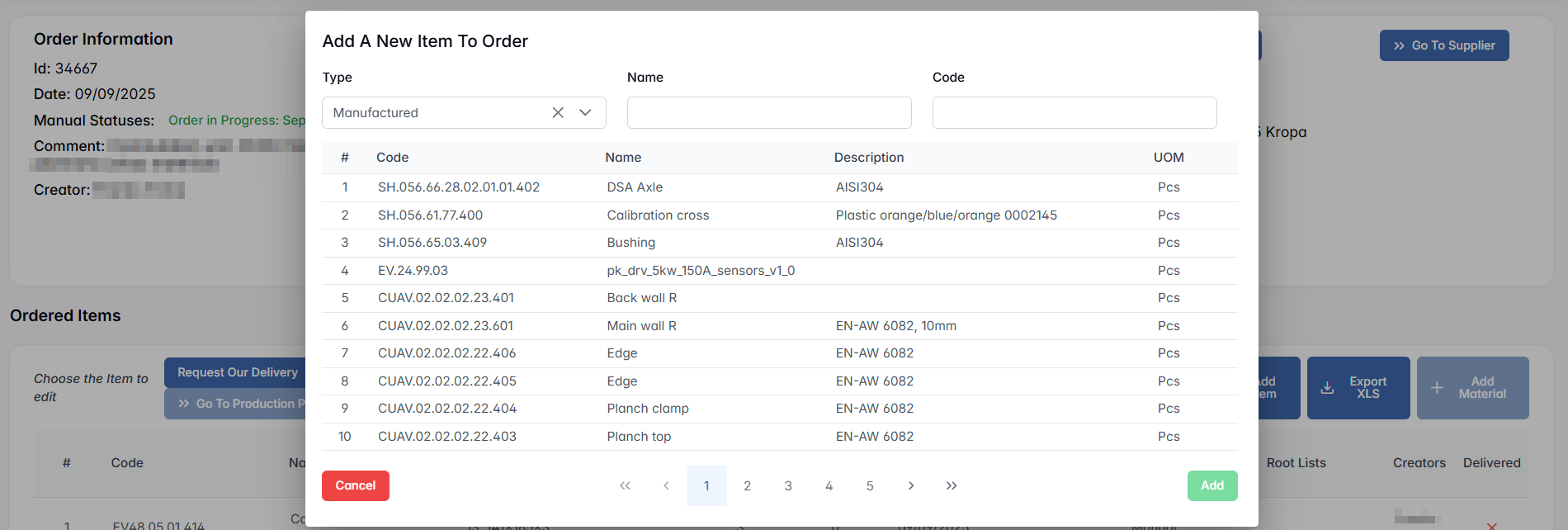Screen dimensions: 1568x530
Task: Select the DSA Axle row
Action: 635,187
